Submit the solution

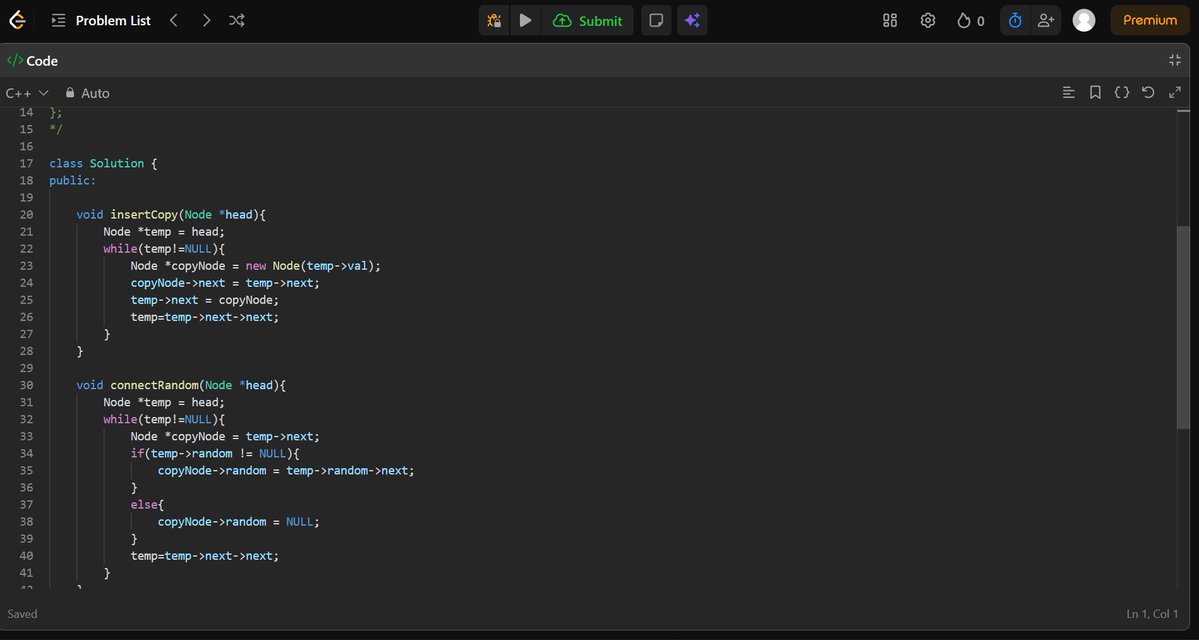[x=588, y=20]
